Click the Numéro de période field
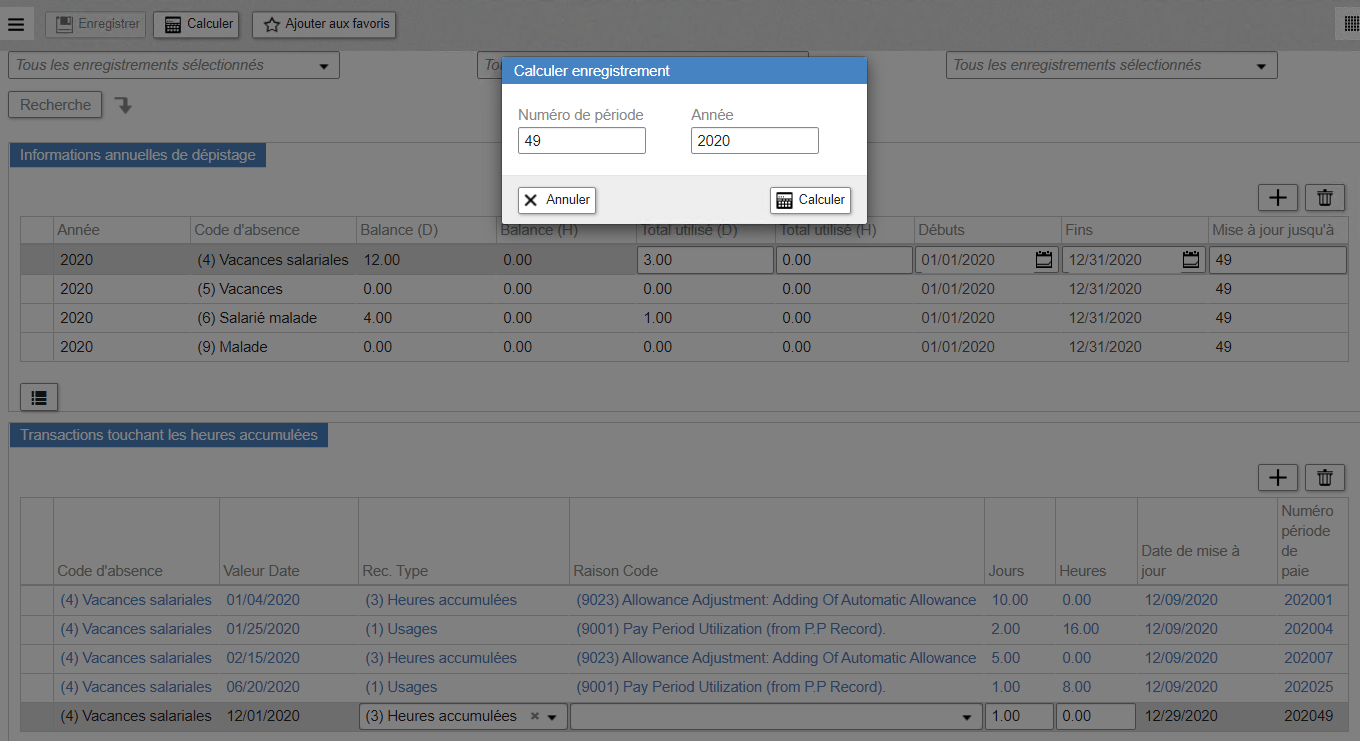 pos(581,141)
